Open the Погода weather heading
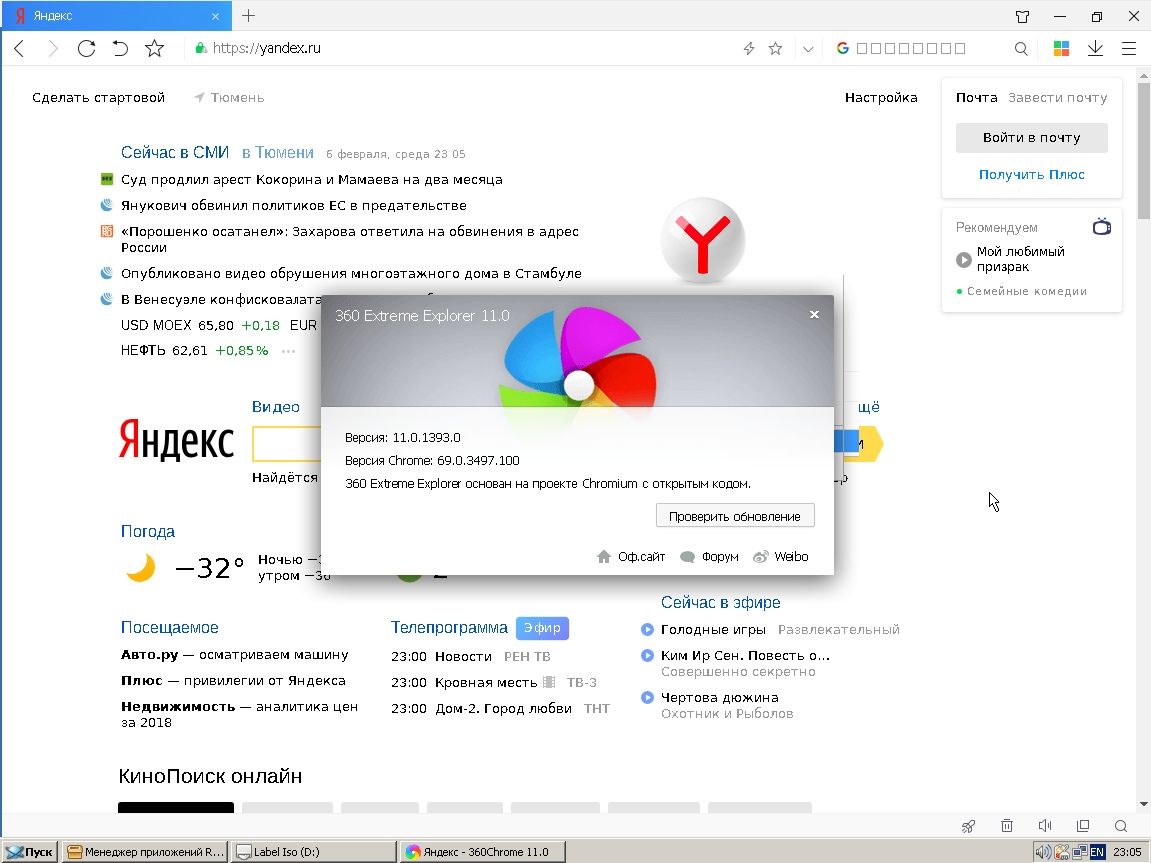This screenshot has width=1151, height=863. (148, 531)
